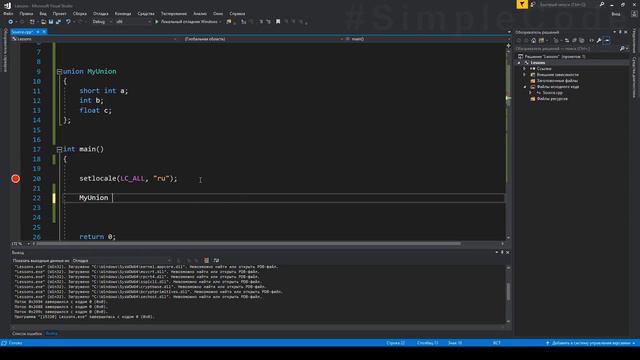Click the output panel auto-hide pin
The width and height of the screenshot is (640, 360).
coord(502,253)
